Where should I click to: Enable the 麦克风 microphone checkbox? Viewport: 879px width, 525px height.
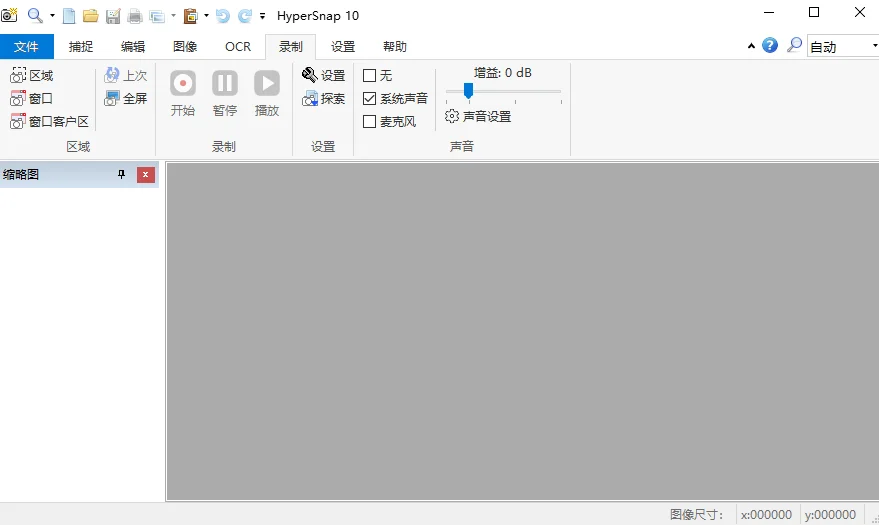click(x=369, y=122)
